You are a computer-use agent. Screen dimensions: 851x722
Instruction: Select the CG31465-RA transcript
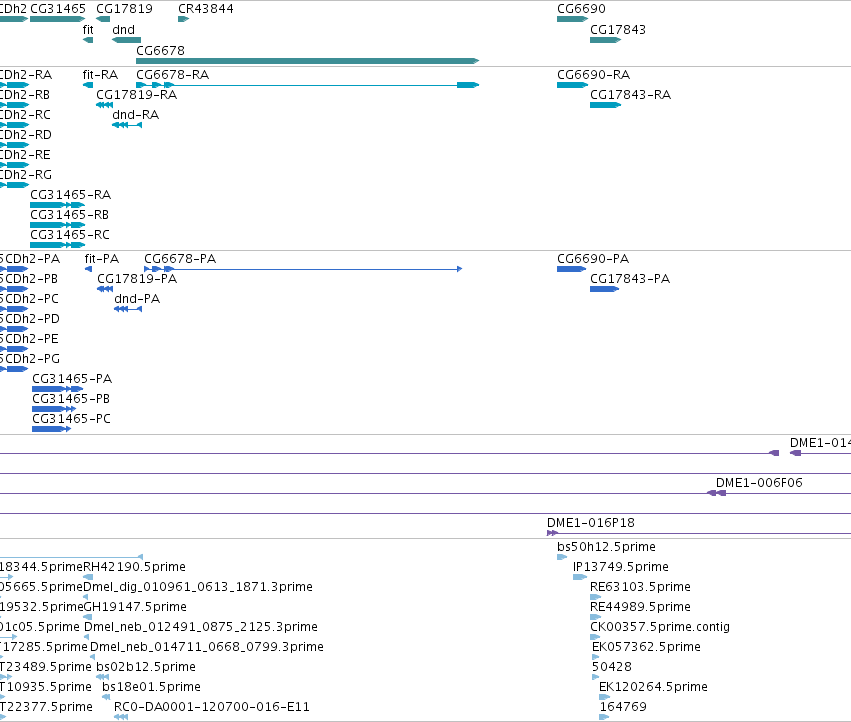click(58, 205)
